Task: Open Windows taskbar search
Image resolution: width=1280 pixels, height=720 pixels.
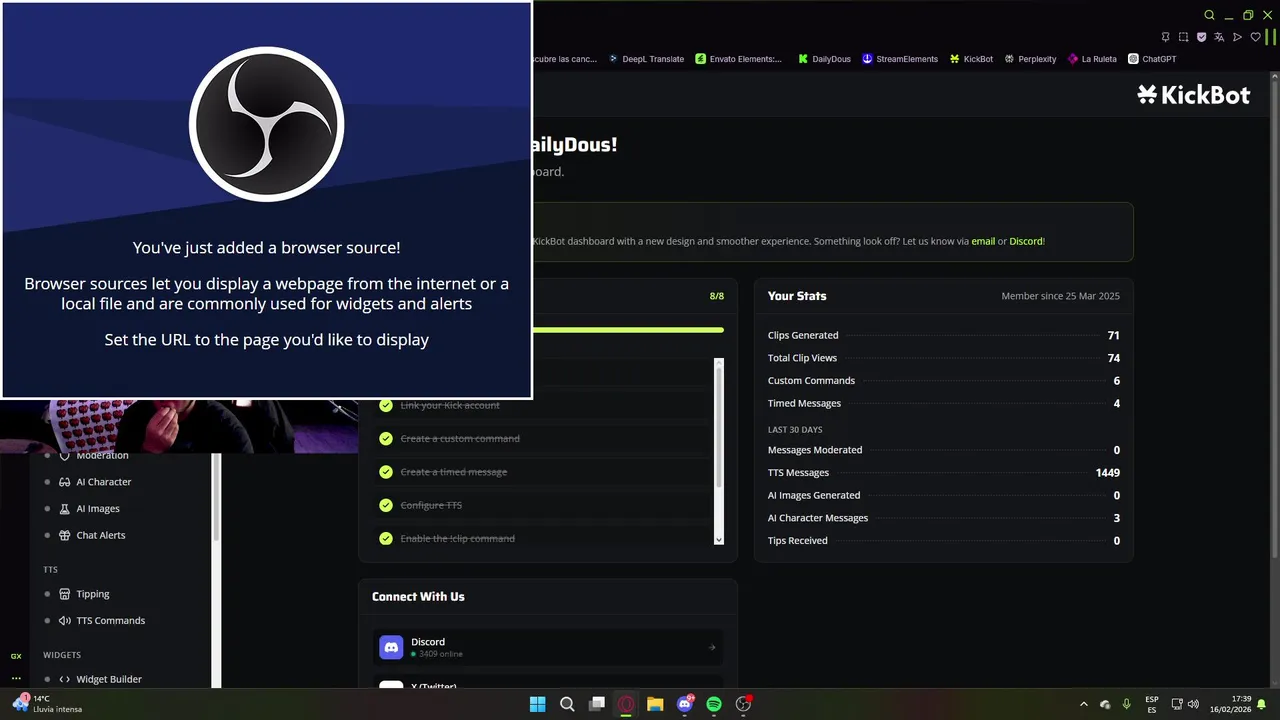Action: click(x=567, y=704)
